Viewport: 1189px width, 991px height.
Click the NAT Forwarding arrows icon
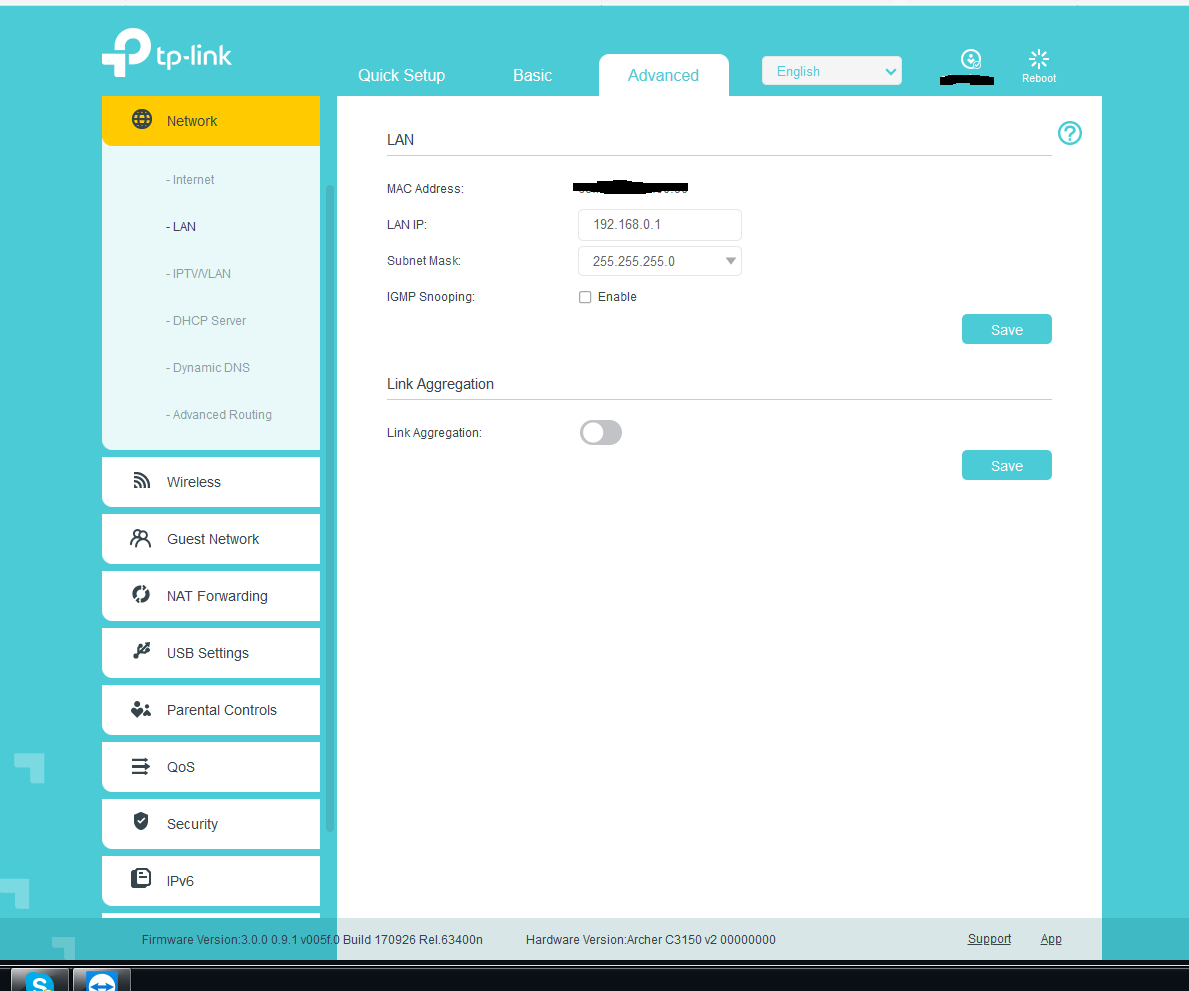pos(141,595)
